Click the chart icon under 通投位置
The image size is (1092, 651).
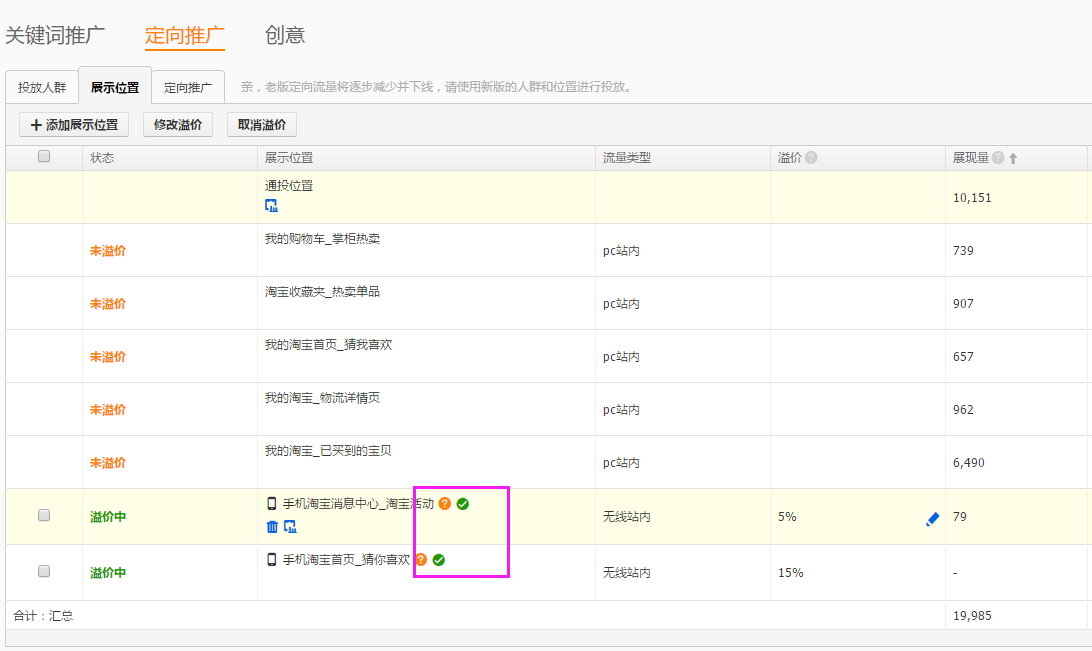(271, 206)
